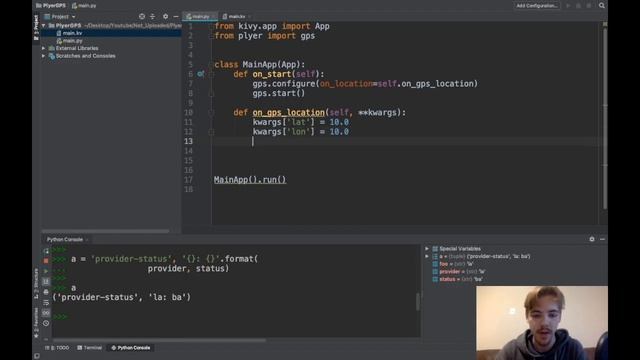Click PlyerGPS breadcrumb in navigation bar
Screen dimensions: 640x360
point(51,6)
